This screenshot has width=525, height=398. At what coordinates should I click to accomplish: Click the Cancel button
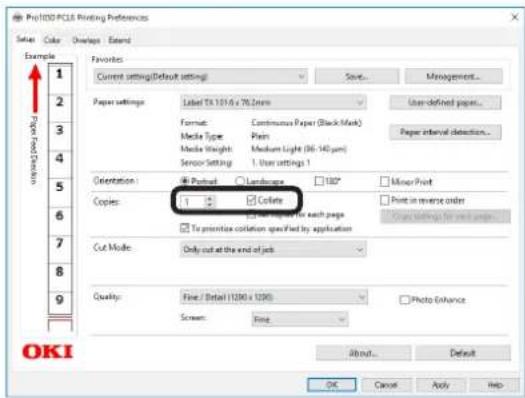(386, 385)
